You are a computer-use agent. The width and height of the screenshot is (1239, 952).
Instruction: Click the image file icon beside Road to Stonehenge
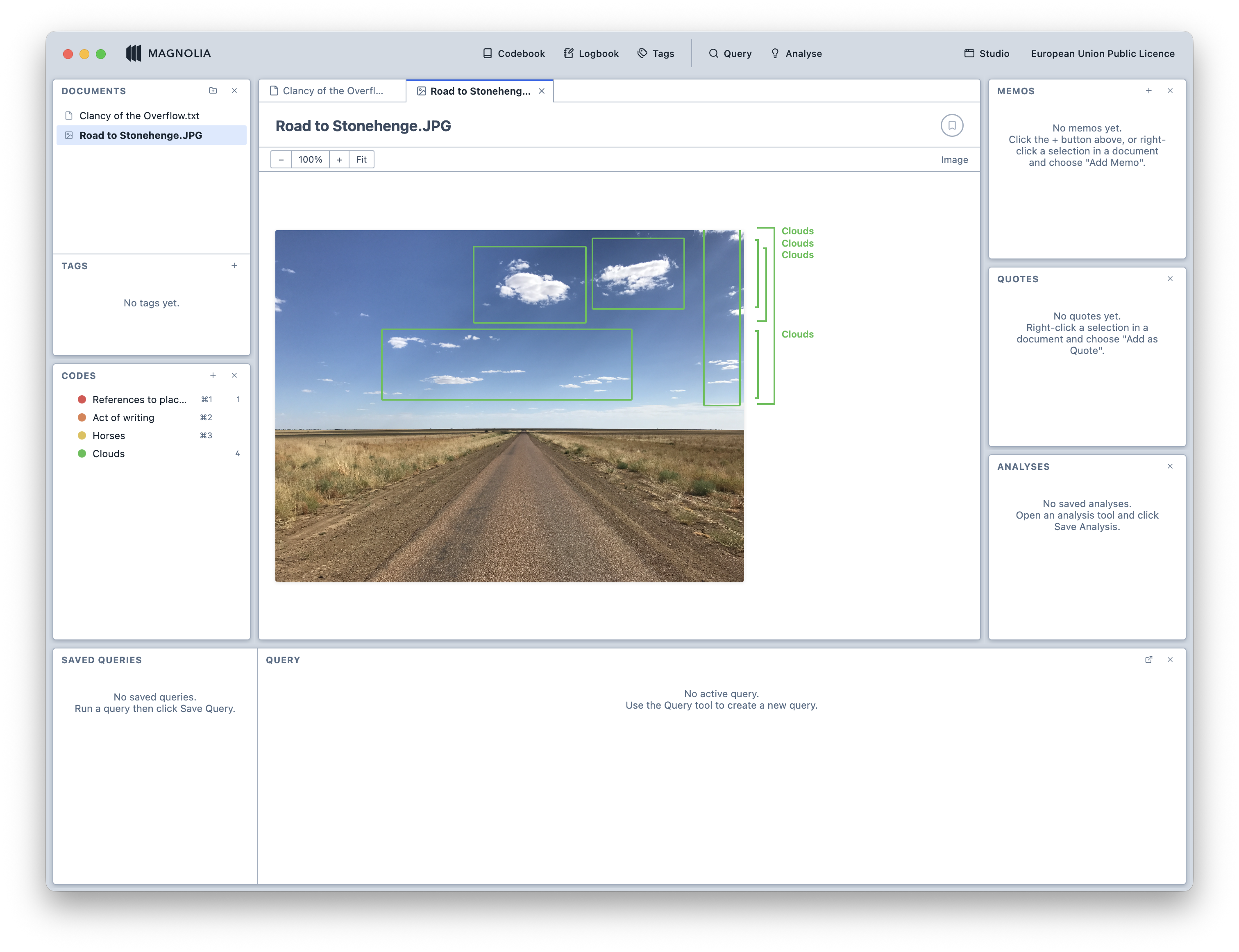(68, 135)
